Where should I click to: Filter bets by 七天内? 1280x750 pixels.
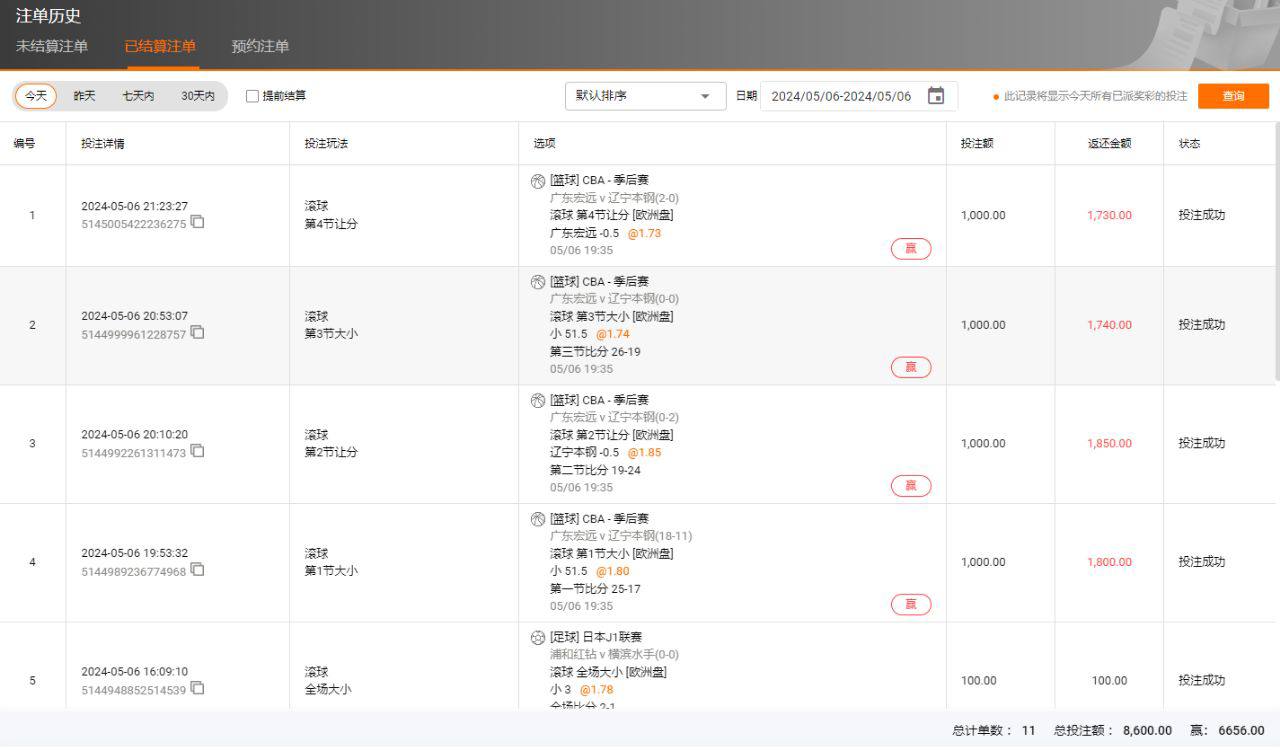(138, 96)
